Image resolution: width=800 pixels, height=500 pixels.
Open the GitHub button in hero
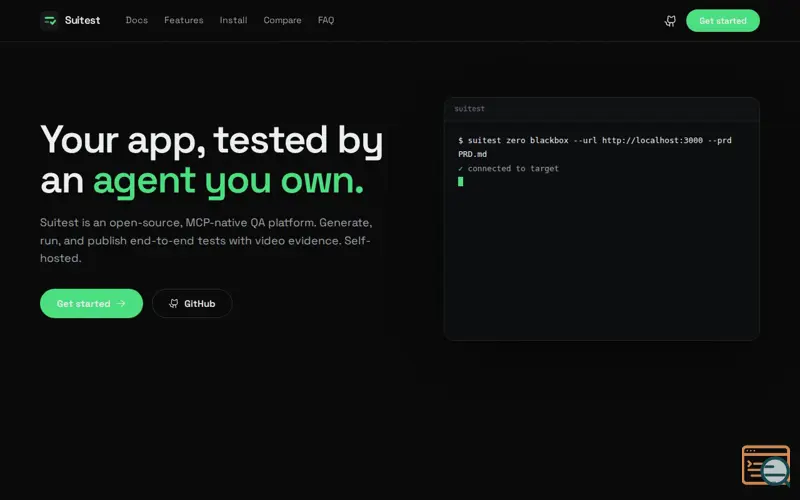coord(192,304)
